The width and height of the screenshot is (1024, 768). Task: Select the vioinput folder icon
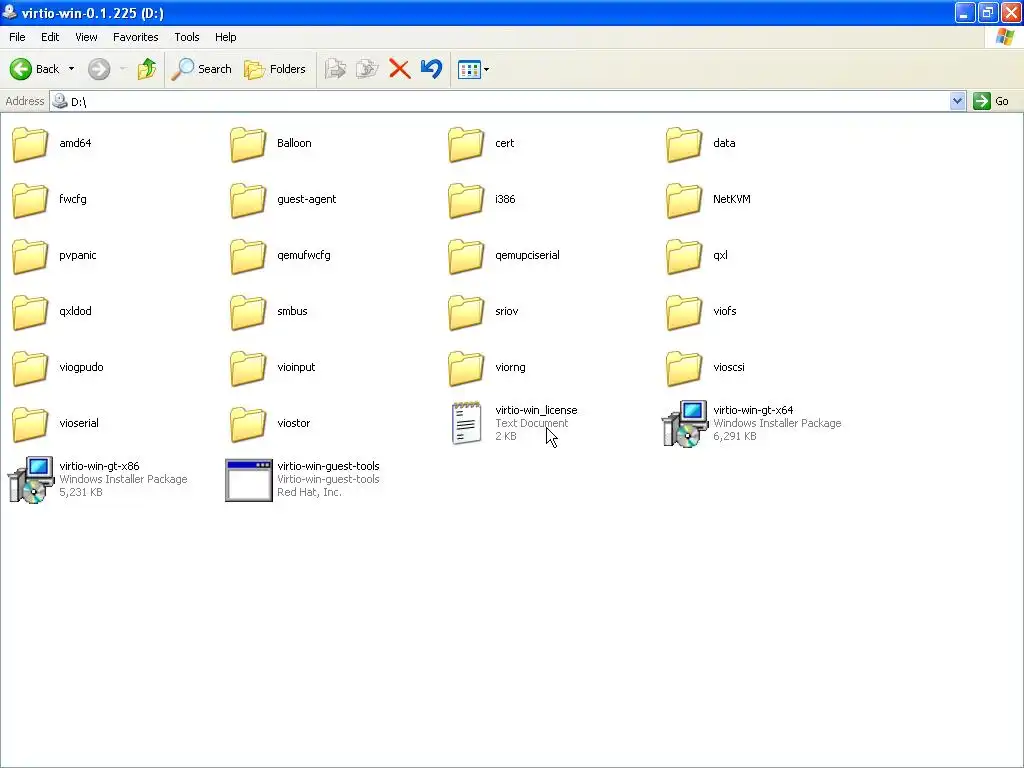tap(248, 368)
